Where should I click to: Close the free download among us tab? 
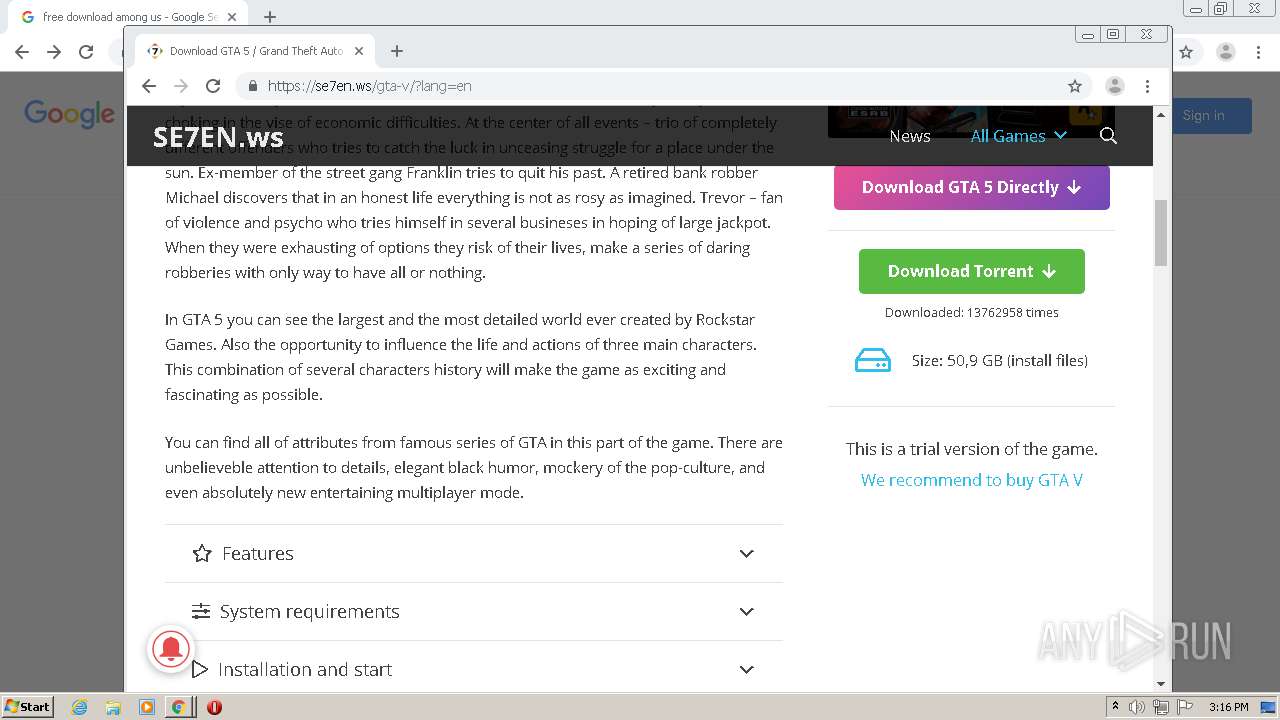(232, 17)
